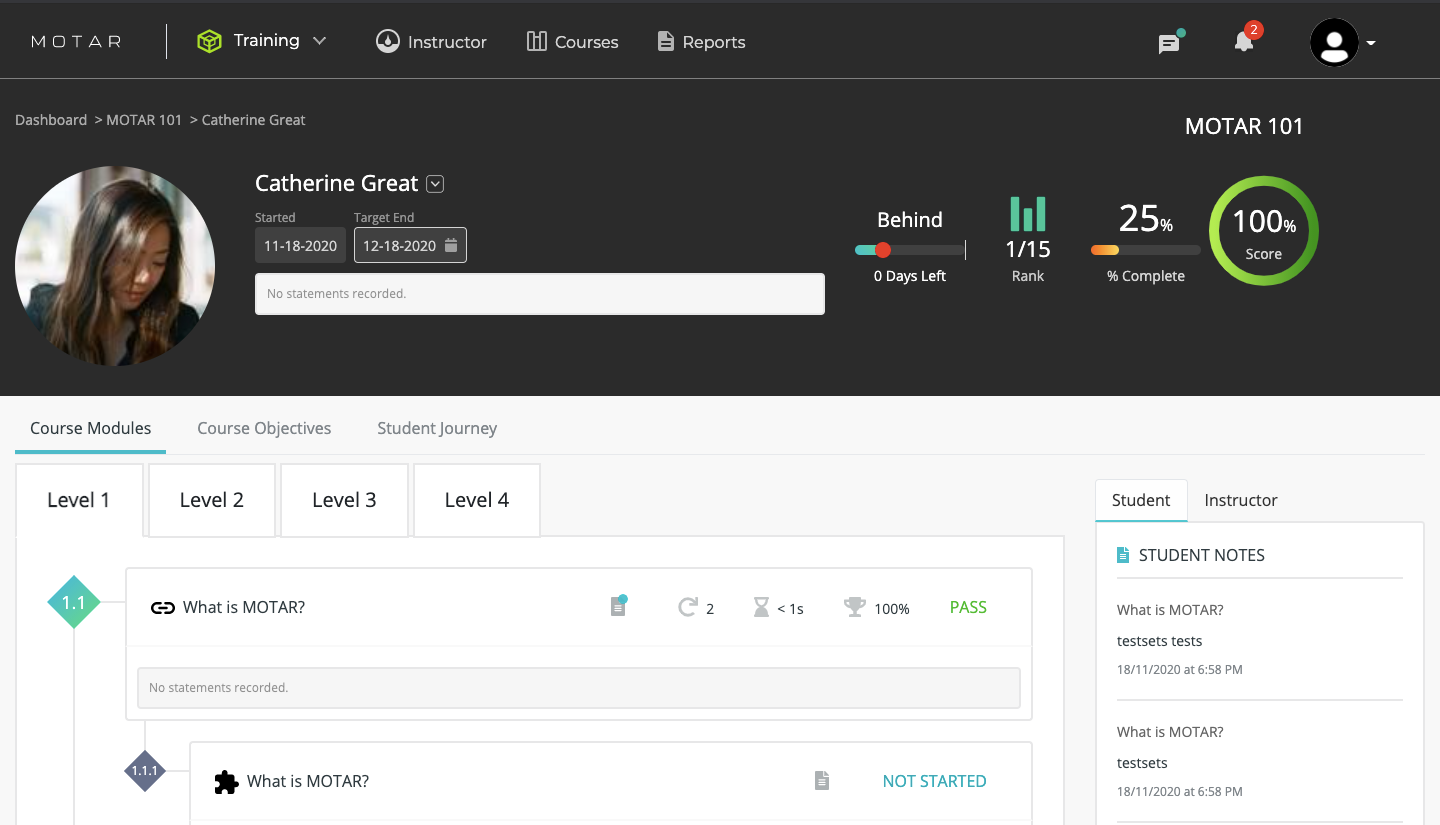Open the calendar picker for Target End date
This screenshot has height=825, width=1440.
pos(451,246)
